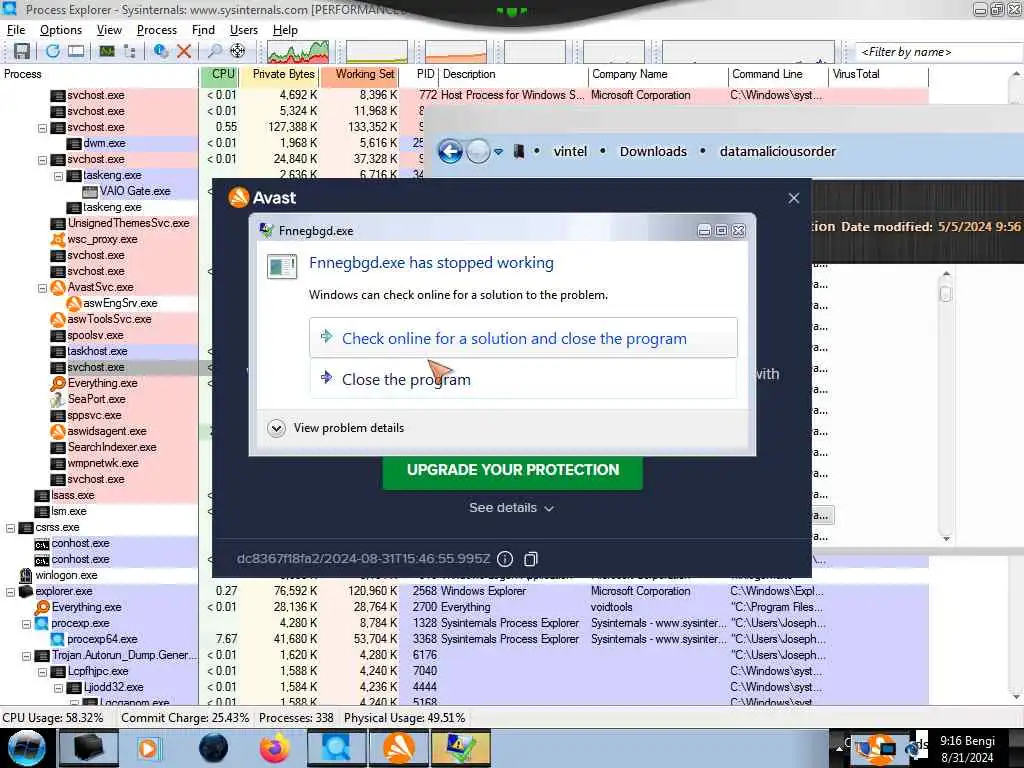Collapse svchost.exe node above dwm.exe
The image size is (1024, 768).
click(42, 128)
